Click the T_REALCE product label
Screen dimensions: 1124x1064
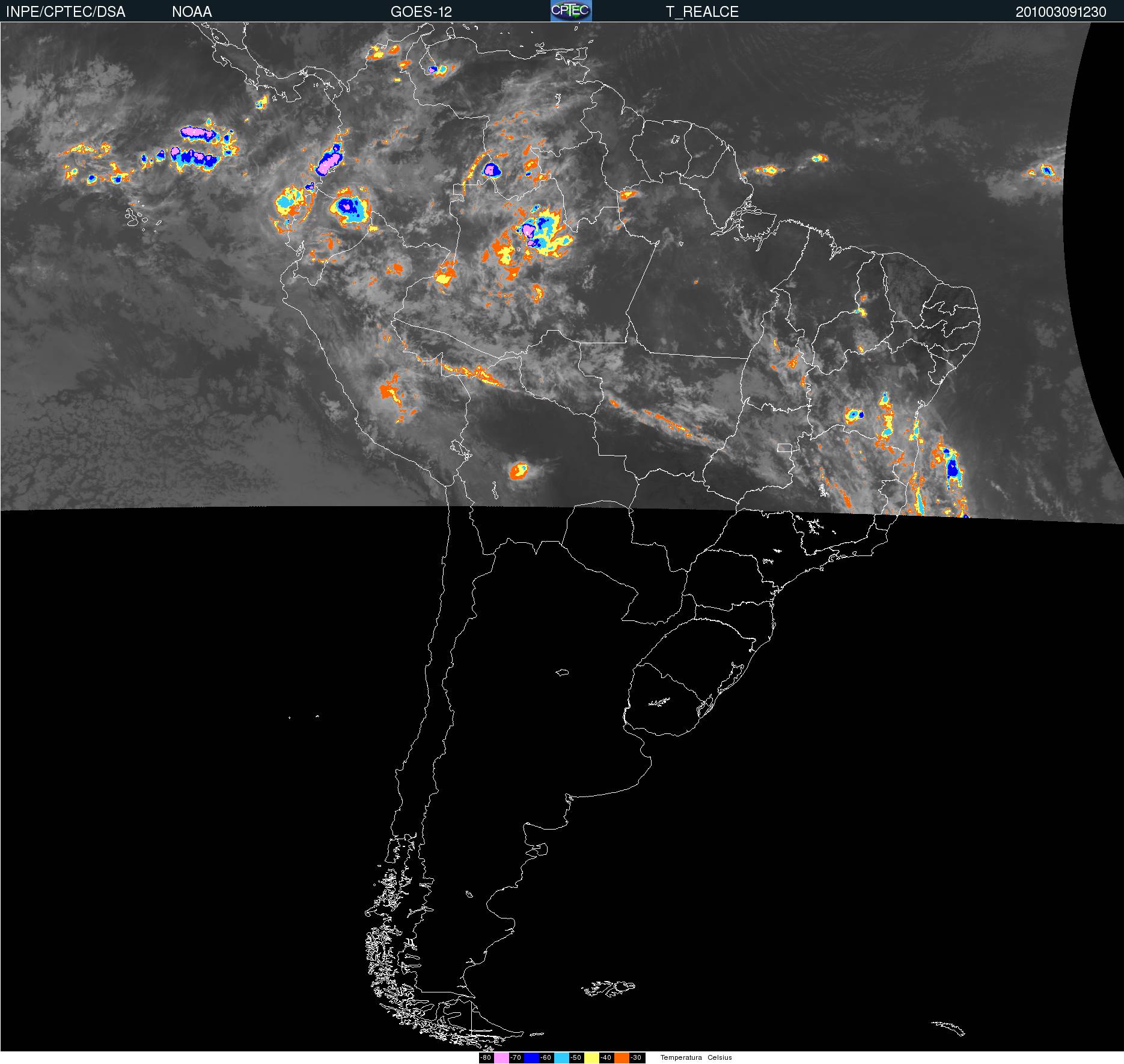point(702,11)
